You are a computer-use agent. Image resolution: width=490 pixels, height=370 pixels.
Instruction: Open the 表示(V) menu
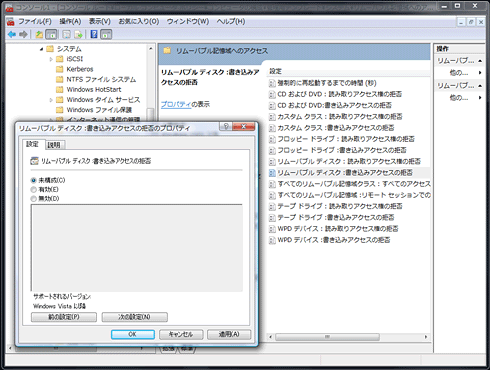point(100,22)
